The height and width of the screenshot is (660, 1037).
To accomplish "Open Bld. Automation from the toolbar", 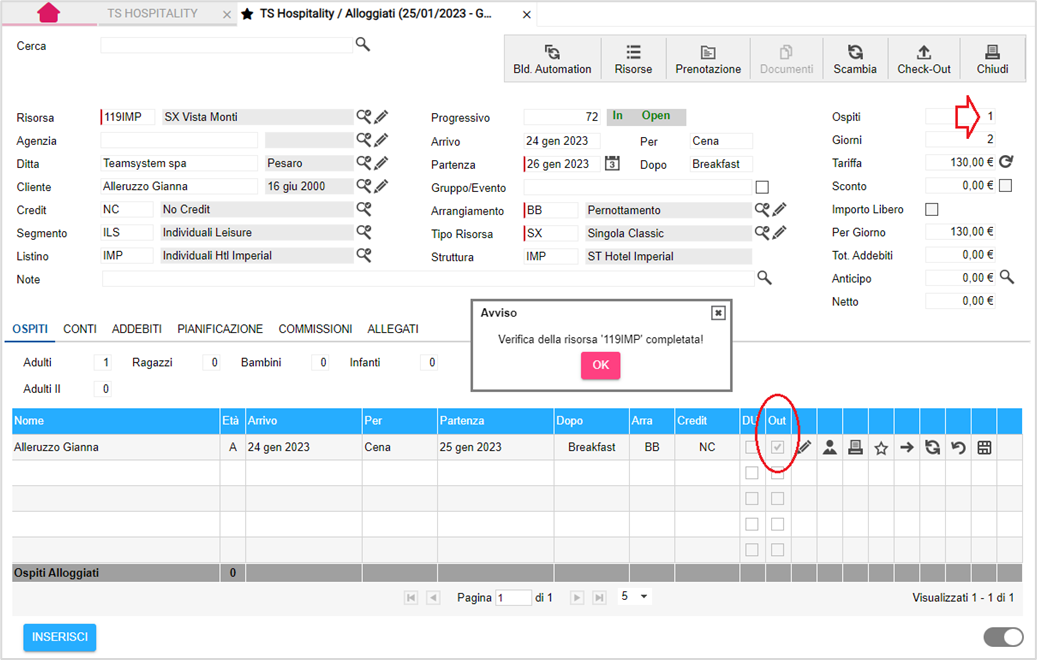I will click(552, 59).
